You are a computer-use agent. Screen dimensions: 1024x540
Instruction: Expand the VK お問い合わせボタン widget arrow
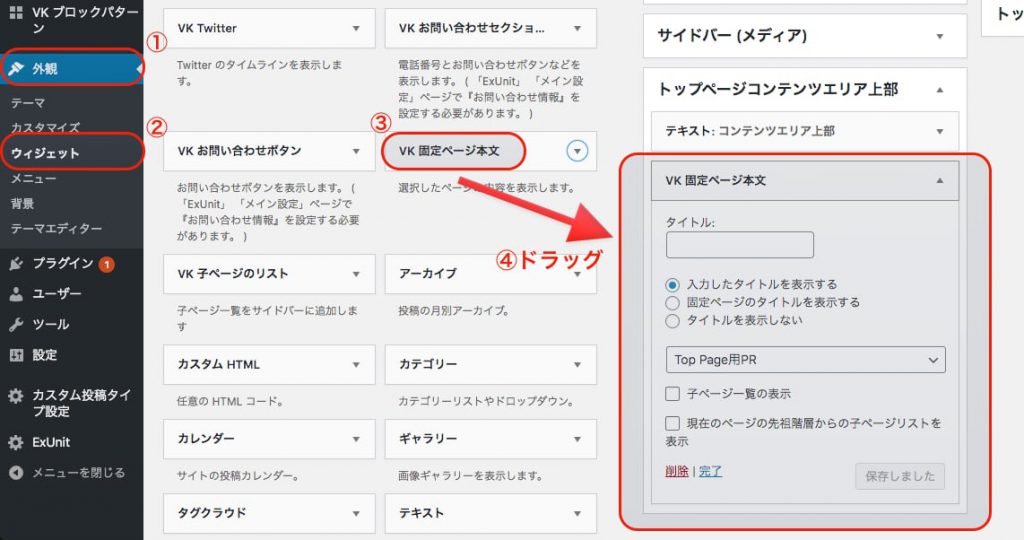pos(356,151)
